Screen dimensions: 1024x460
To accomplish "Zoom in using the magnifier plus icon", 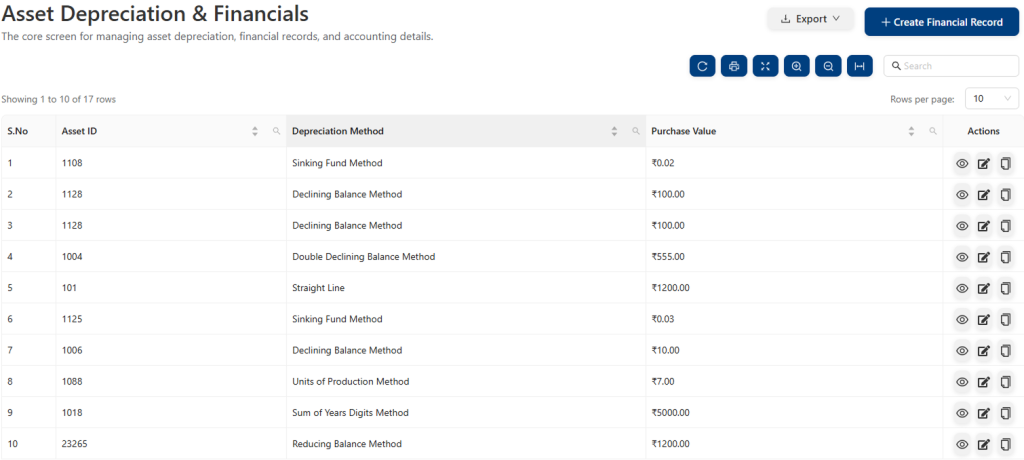I will tap(796, 66).
